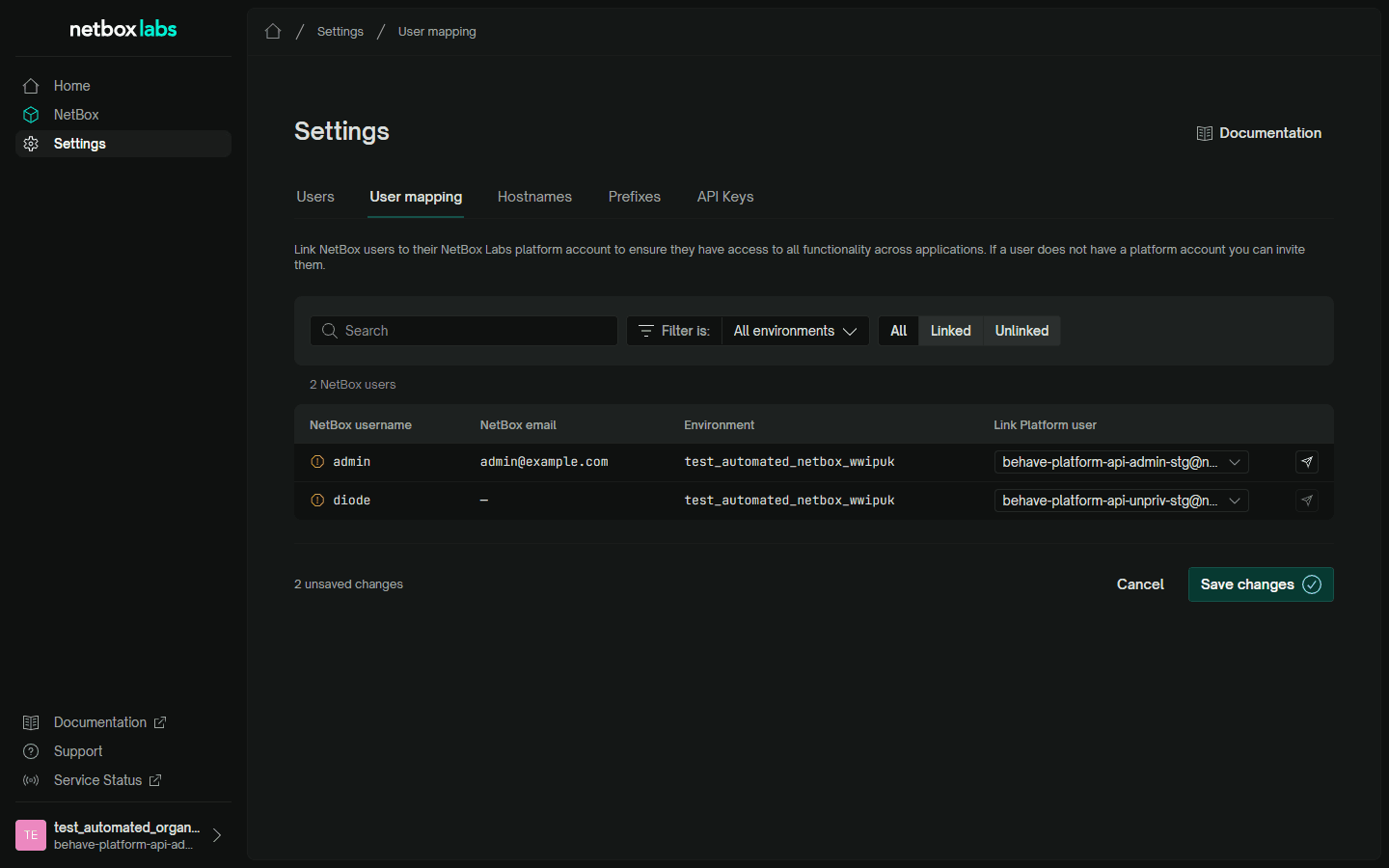Click the home breadcrumb icon

pyautogui.click(x=273, y=32)
